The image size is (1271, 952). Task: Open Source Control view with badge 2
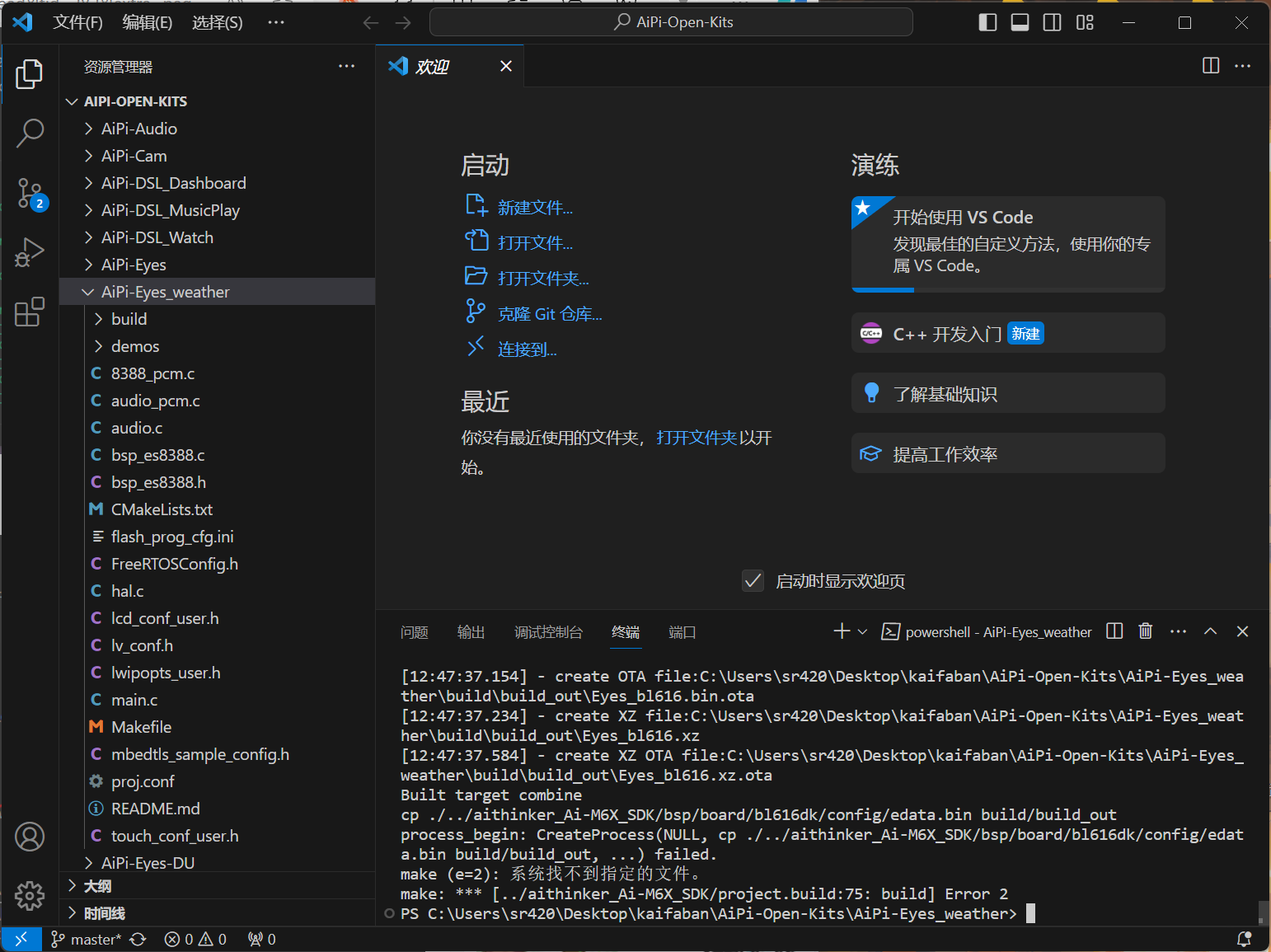[30, 194]
